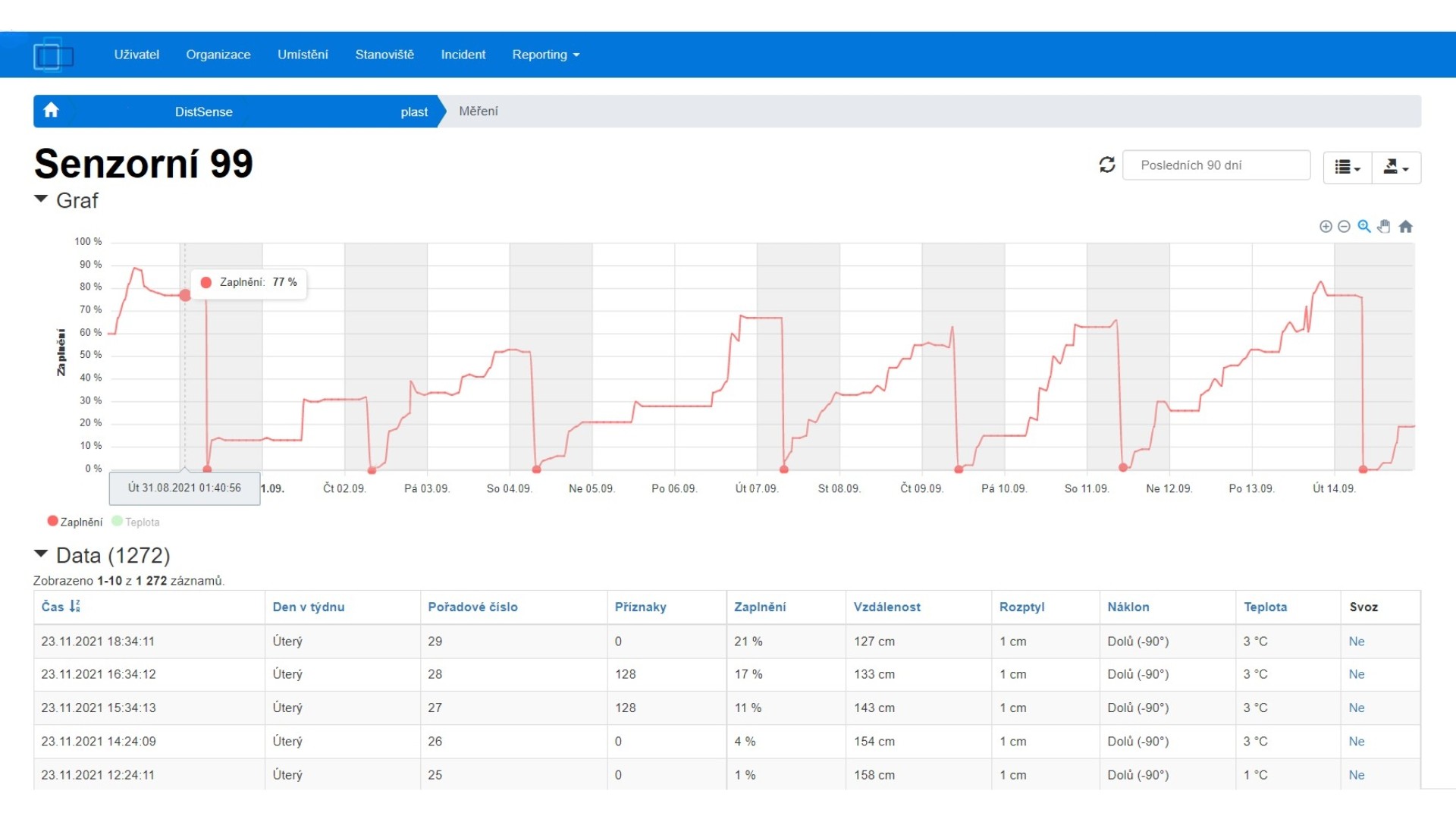Toggle Teplota series in chart legend
Image resolution: width=1456 pixels, height=819 pixels.
click(x=136, y=522)
